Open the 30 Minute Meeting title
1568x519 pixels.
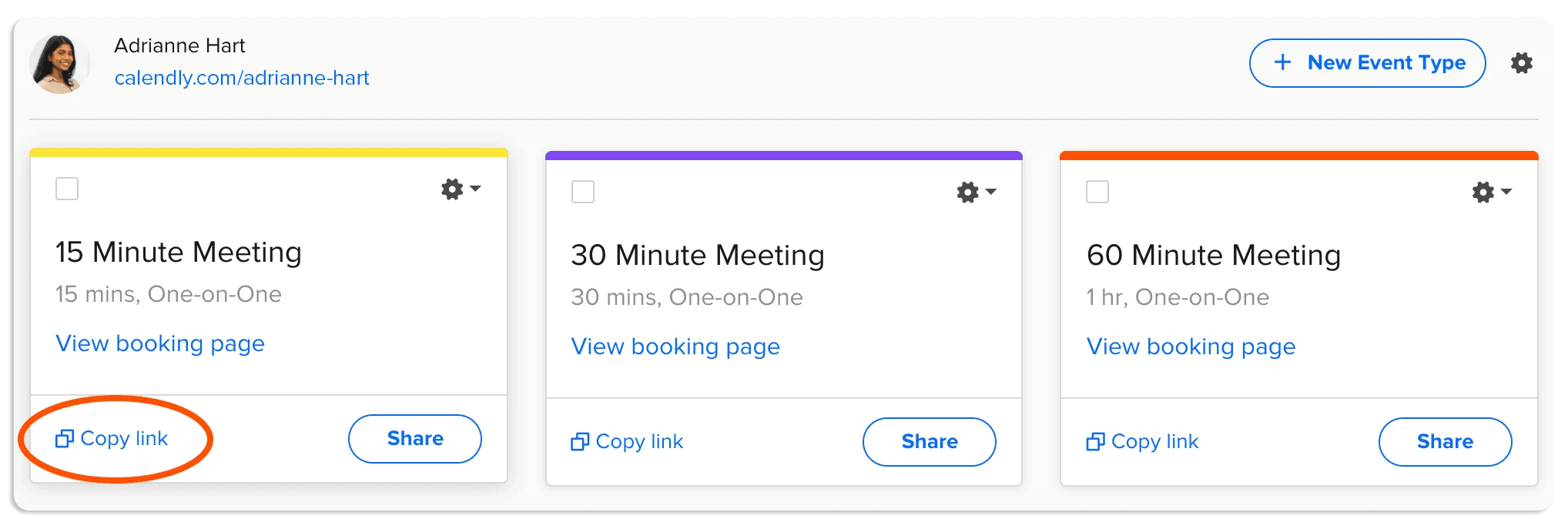(698, 255)
